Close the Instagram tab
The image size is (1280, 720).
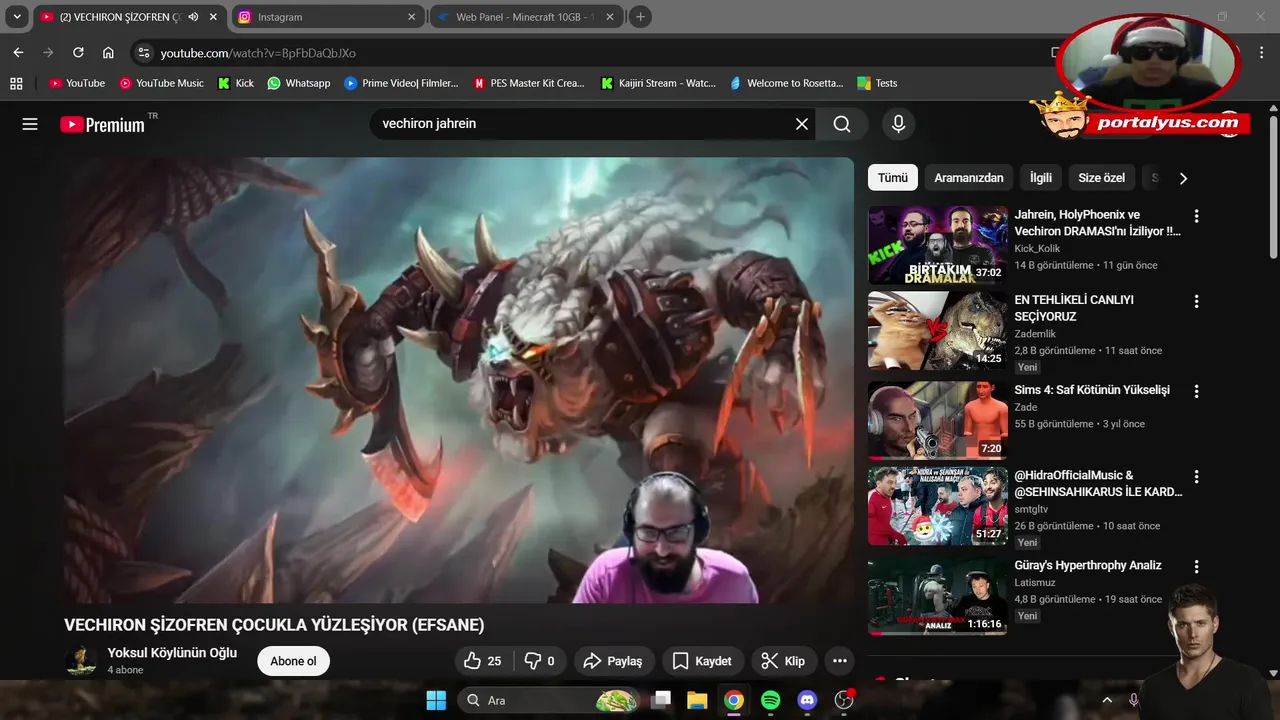click(412, 17)
